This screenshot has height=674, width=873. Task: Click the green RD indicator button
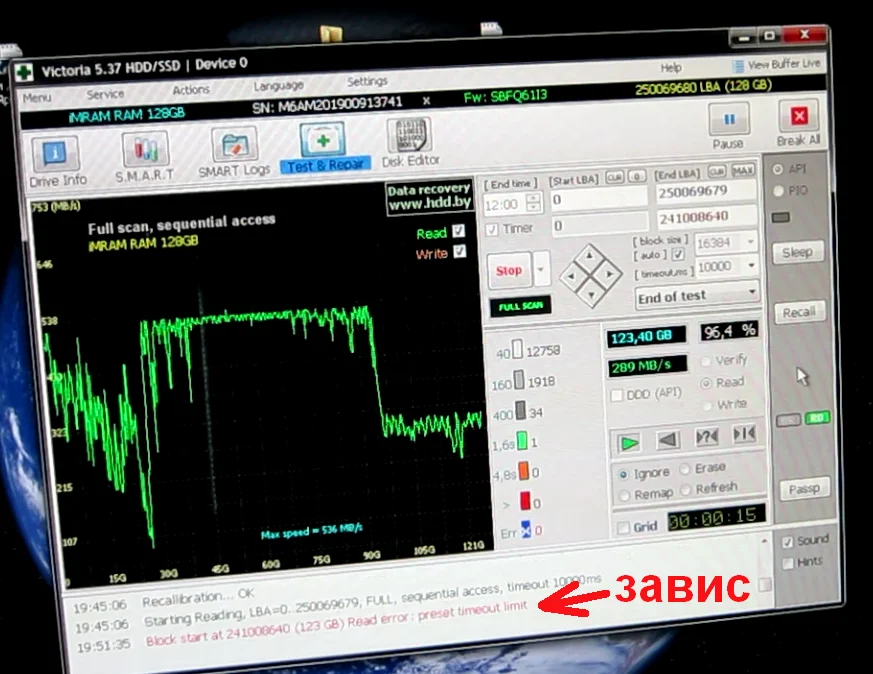[x=817, y=417]
